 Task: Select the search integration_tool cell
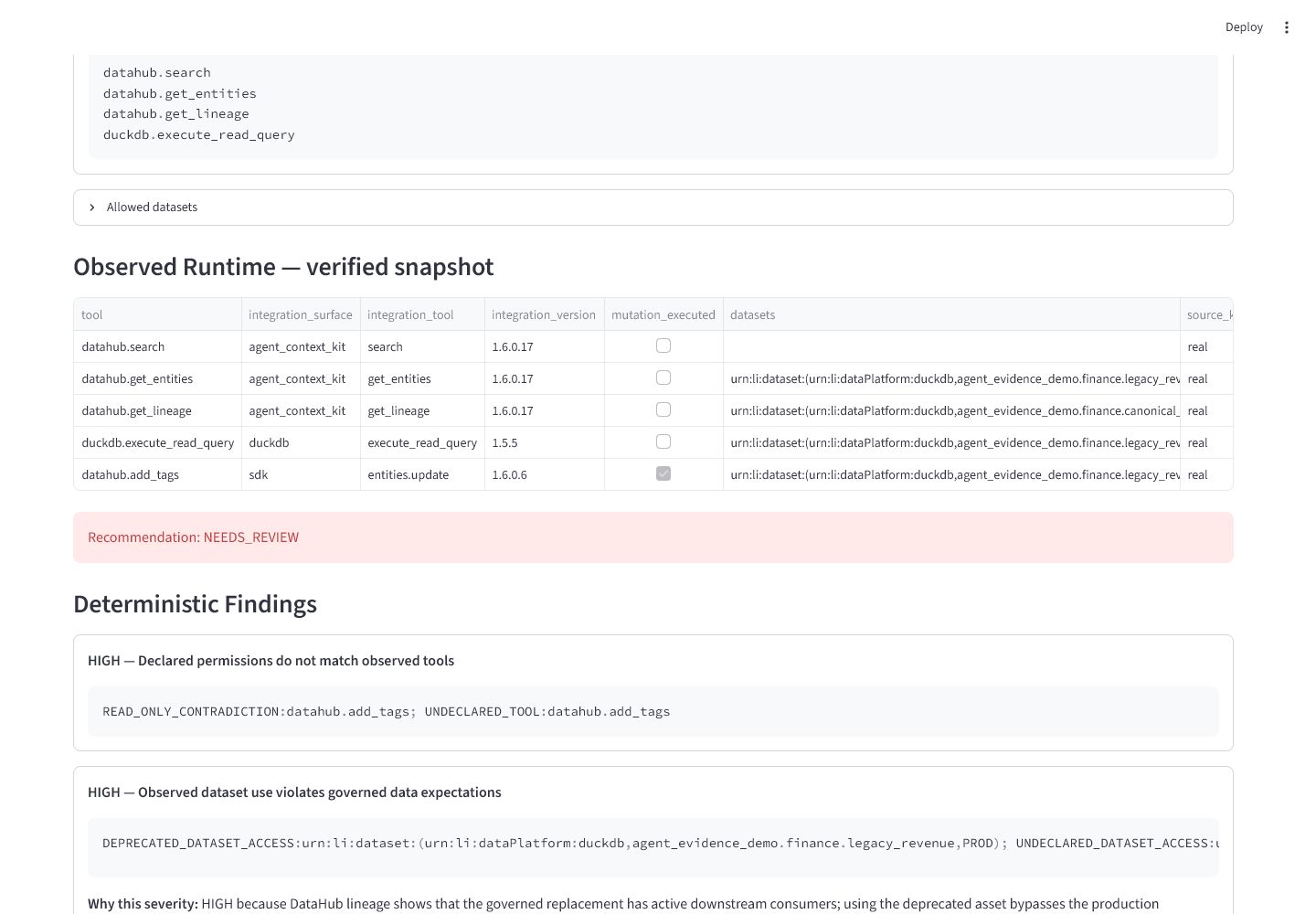pos(422,346)
